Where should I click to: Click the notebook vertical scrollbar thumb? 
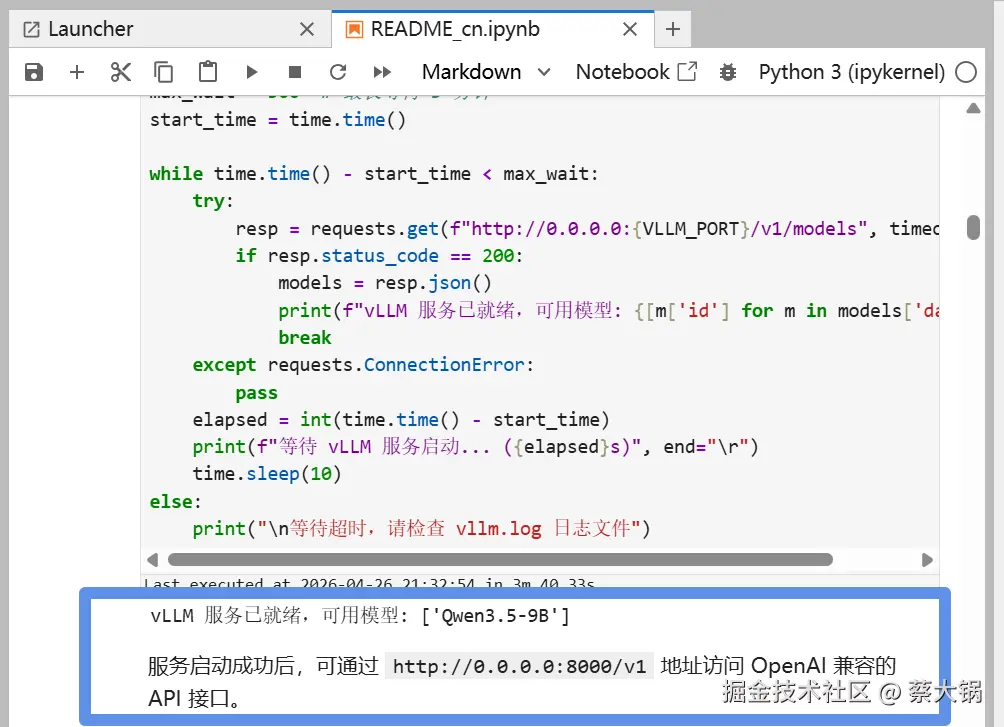973,227
